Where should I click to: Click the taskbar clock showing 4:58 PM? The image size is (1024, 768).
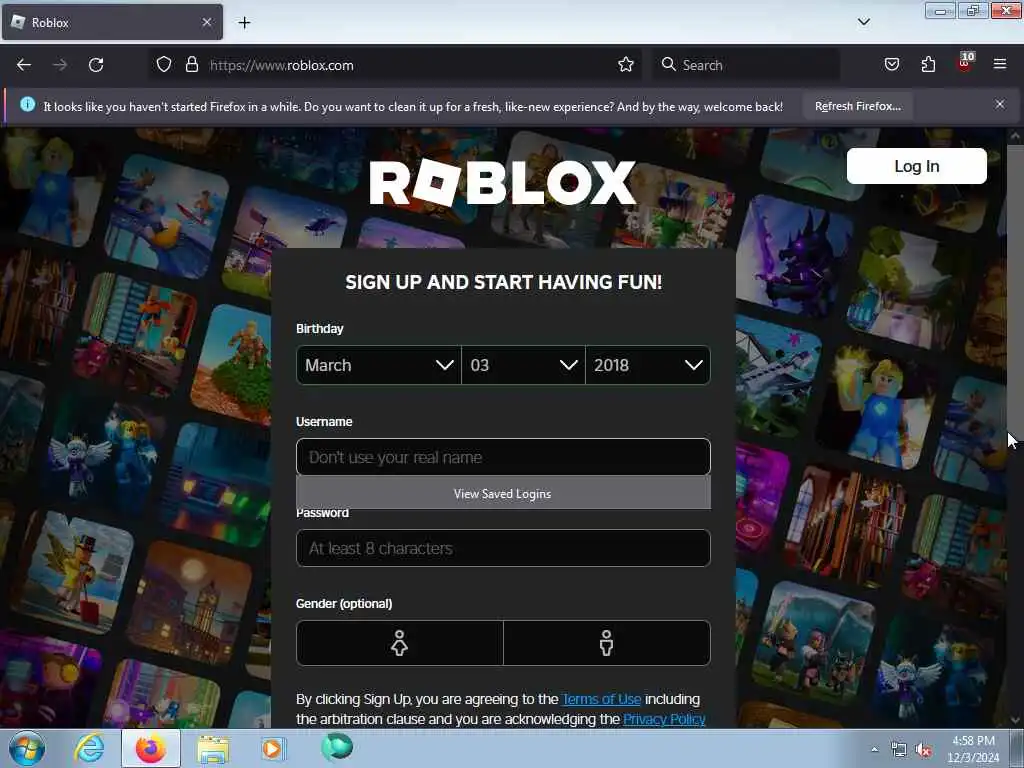(973, 749)
